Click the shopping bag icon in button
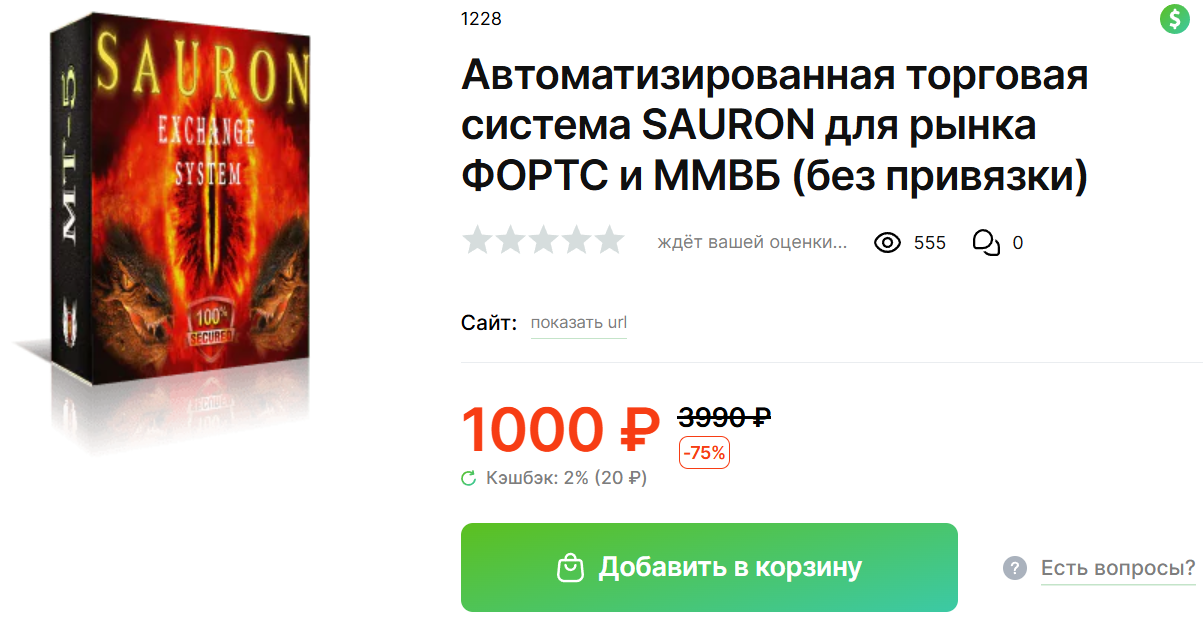 pos(570,568)
